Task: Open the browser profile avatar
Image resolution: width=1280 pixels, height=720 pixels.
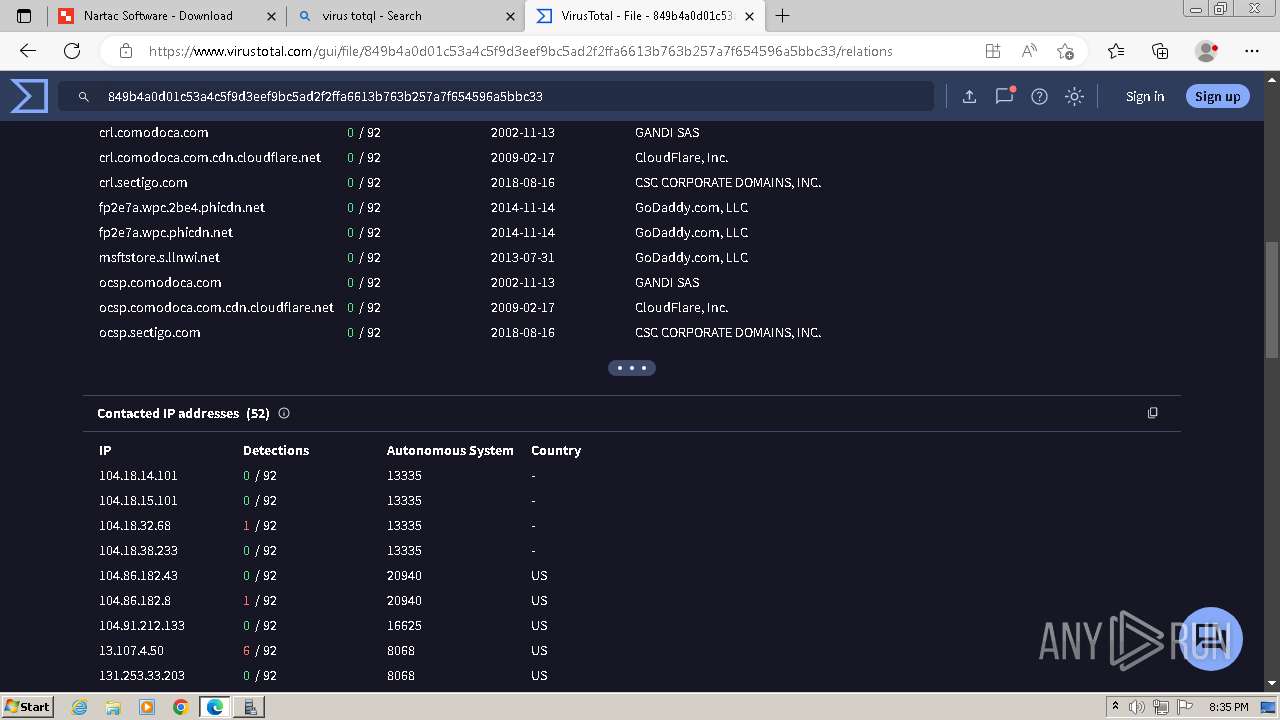Action: click(1207, 51)
